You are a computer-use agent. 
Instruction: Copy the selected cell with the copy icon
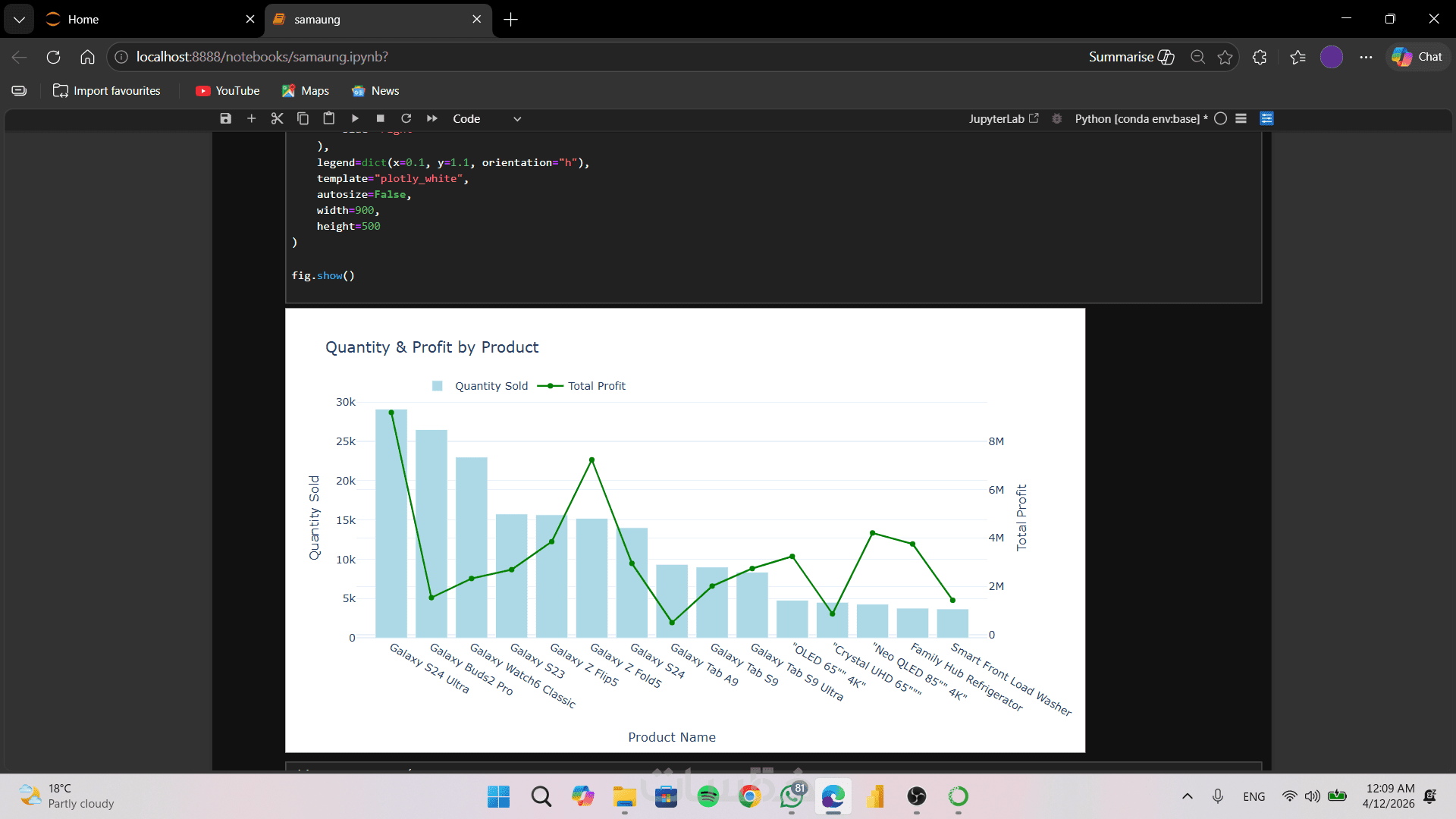303,118
